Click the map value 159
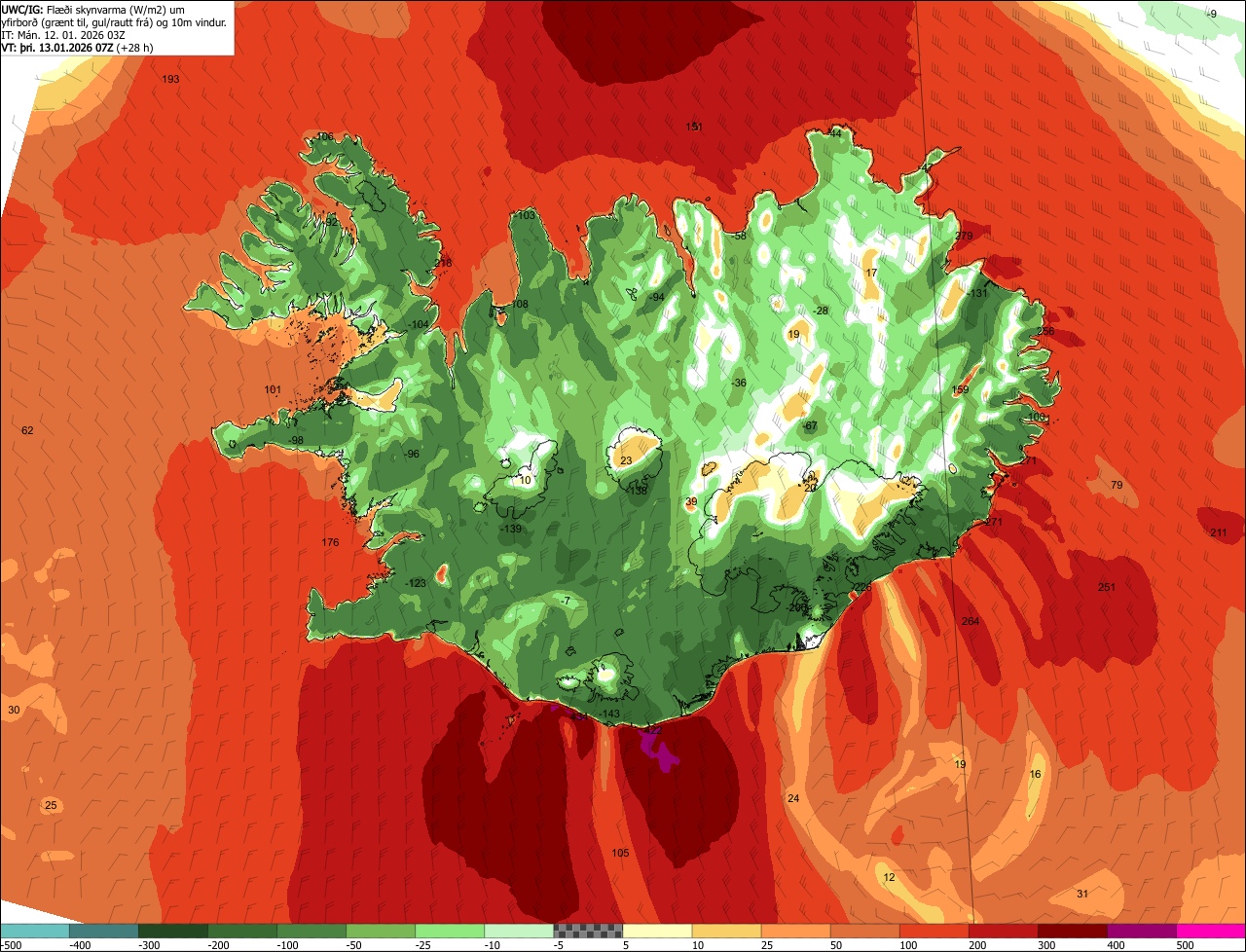The image size is (1246, 952). (960, 390)
